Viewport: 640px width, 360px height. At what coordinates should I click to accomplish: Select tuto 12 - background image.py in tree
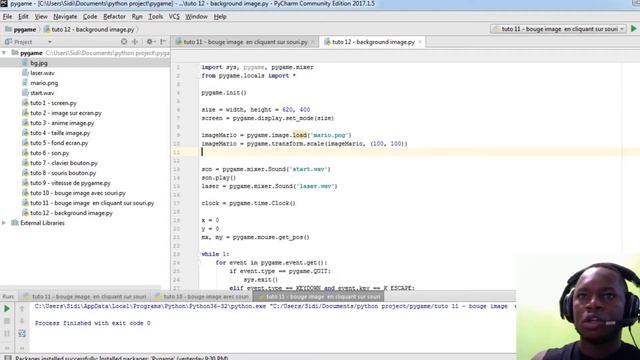[71, 213]
